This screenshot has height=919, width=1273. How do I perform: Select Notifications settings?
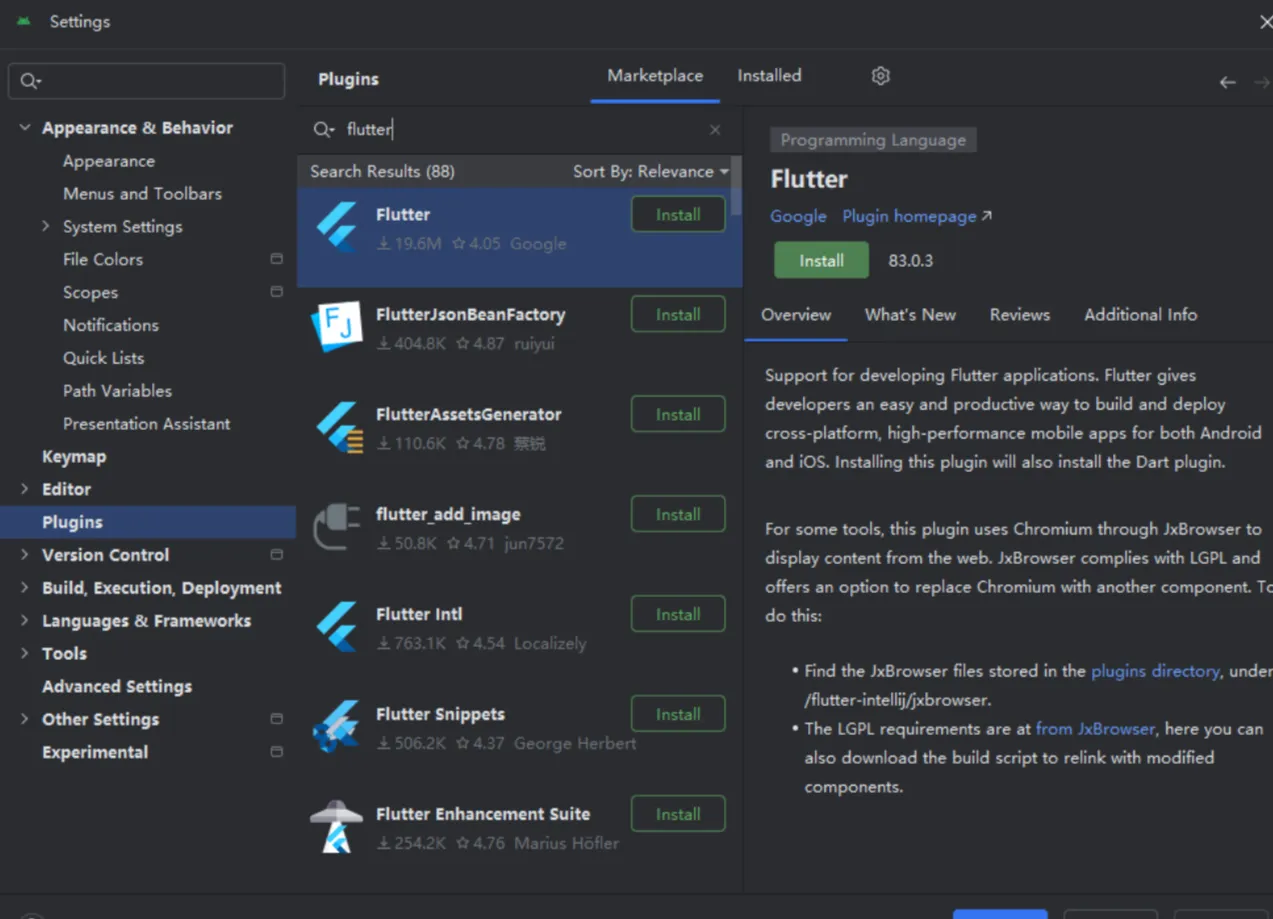point(110,325)
